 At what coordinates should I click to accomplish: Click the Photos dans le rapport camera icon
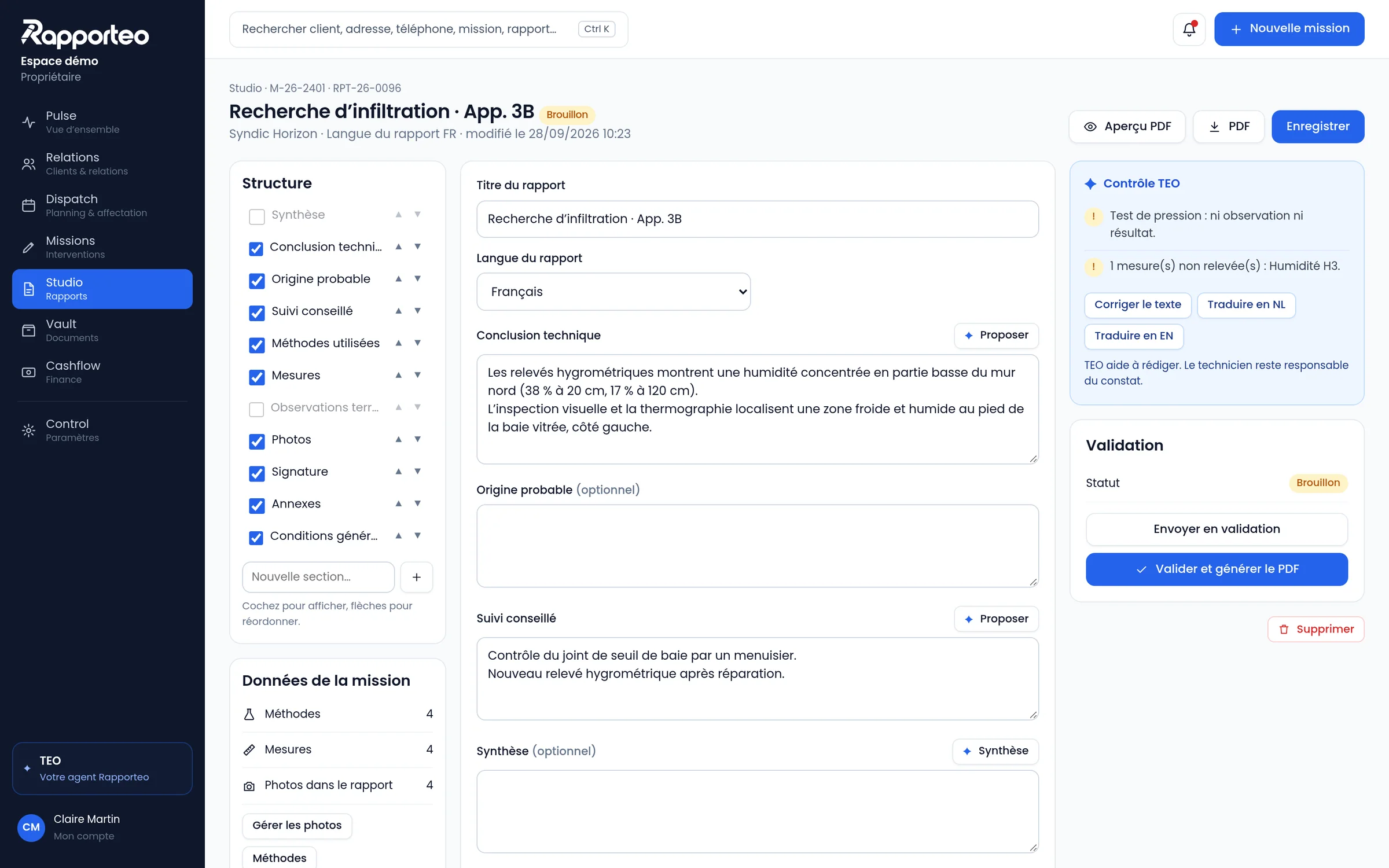click(x=249, y=786)
